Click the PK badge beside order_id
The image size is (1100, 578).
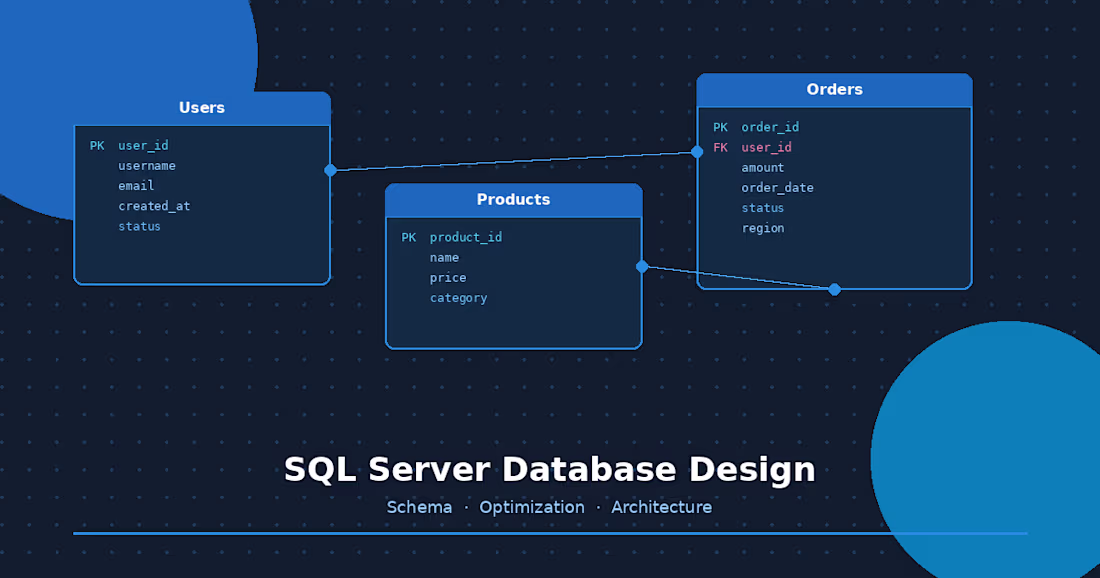point(720,127)
